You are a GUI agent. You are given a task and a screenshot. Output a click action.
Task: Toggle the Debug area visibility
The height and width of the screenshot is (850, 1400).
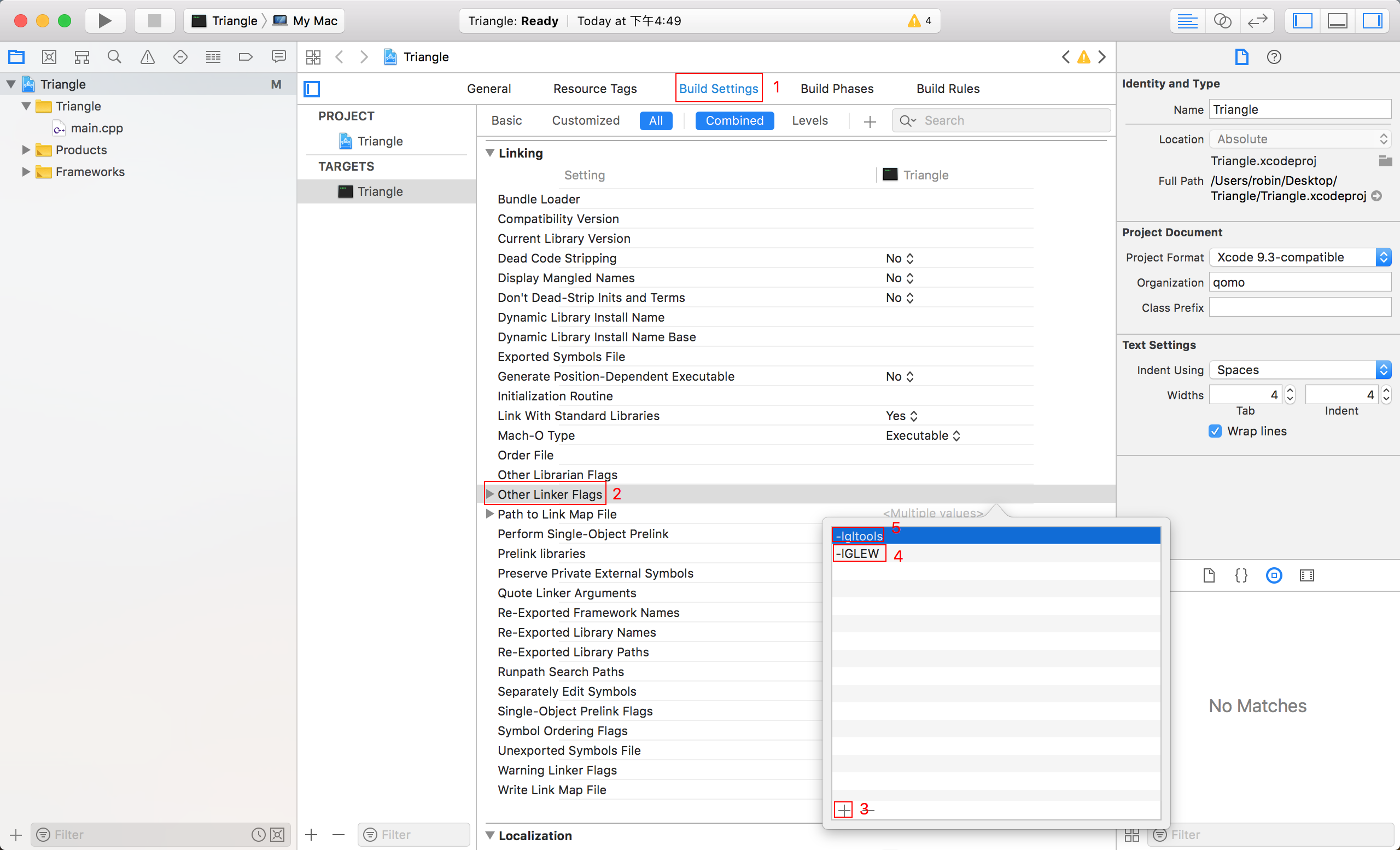[x=1338, y=21]
